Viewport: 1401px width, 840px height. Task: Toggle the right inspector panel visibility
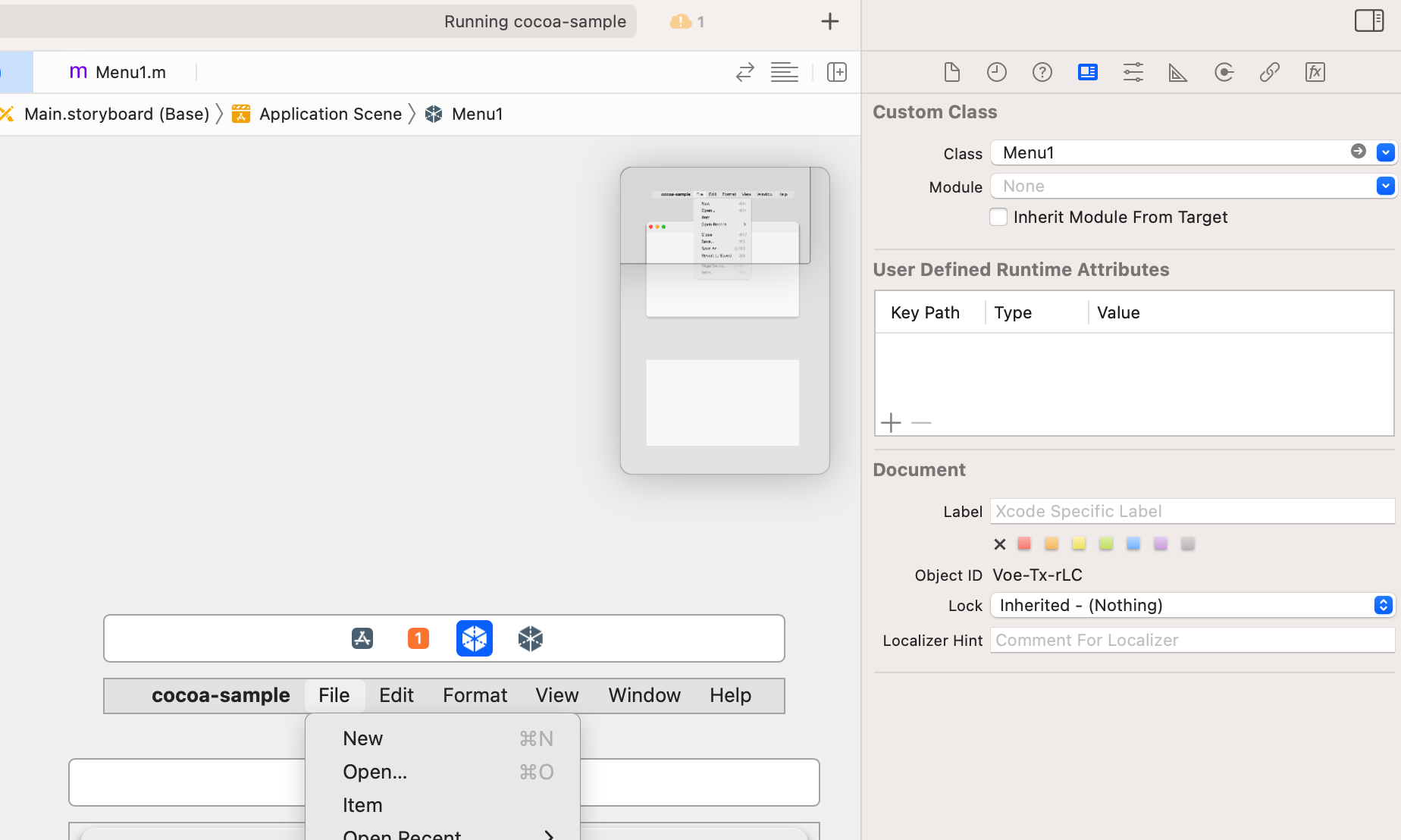[x=1368, y=20]
